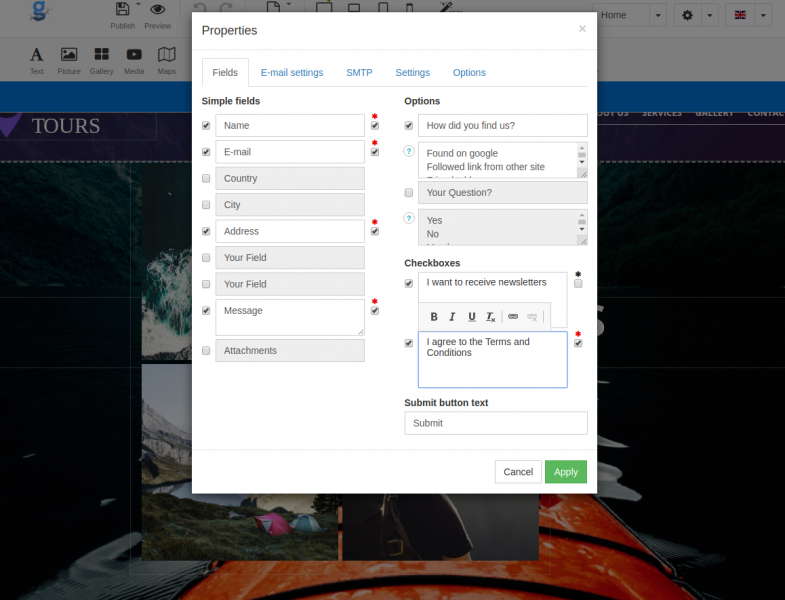Toggle the How did you find us? checkbox
Screen dimensions: 785x600
(x=409, y=125)
